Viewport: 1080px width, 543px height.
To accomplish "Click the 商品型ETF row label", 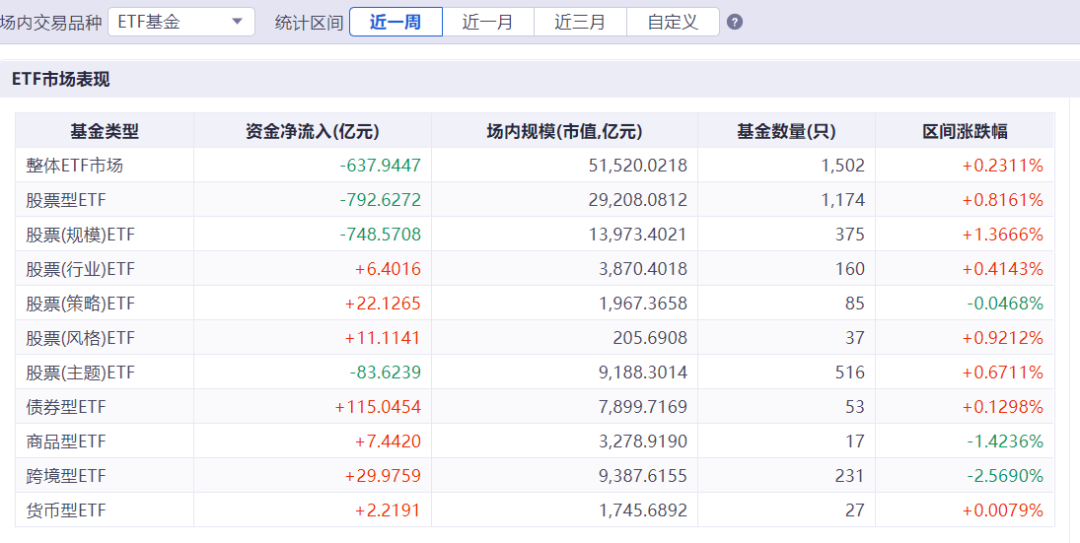I will (x=66, y=442).
